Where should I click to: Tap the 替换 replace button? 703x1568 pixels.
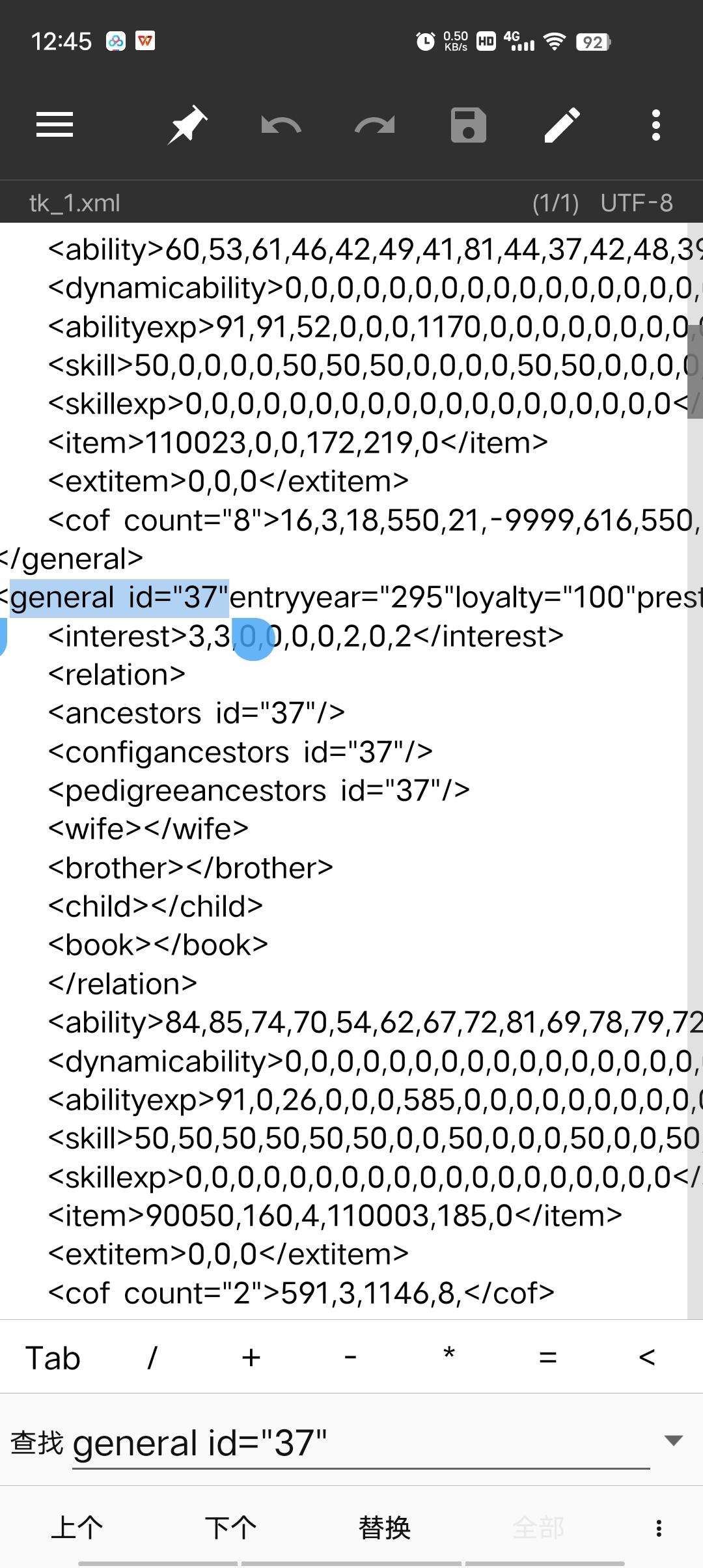tap(384, 1528)
